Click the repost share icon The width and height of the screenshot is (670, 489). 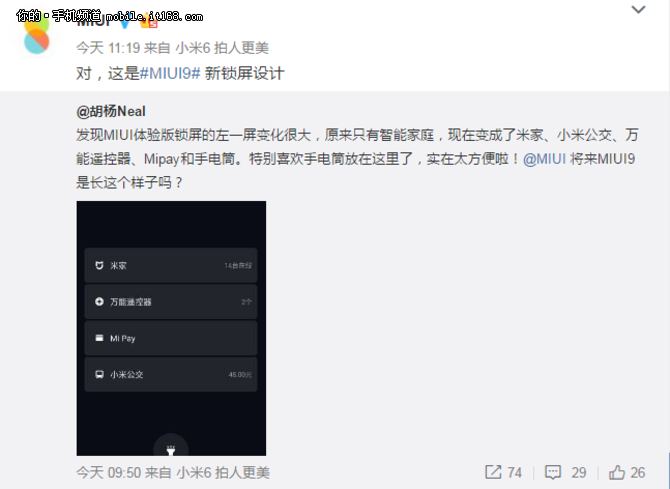pos(493,472)
